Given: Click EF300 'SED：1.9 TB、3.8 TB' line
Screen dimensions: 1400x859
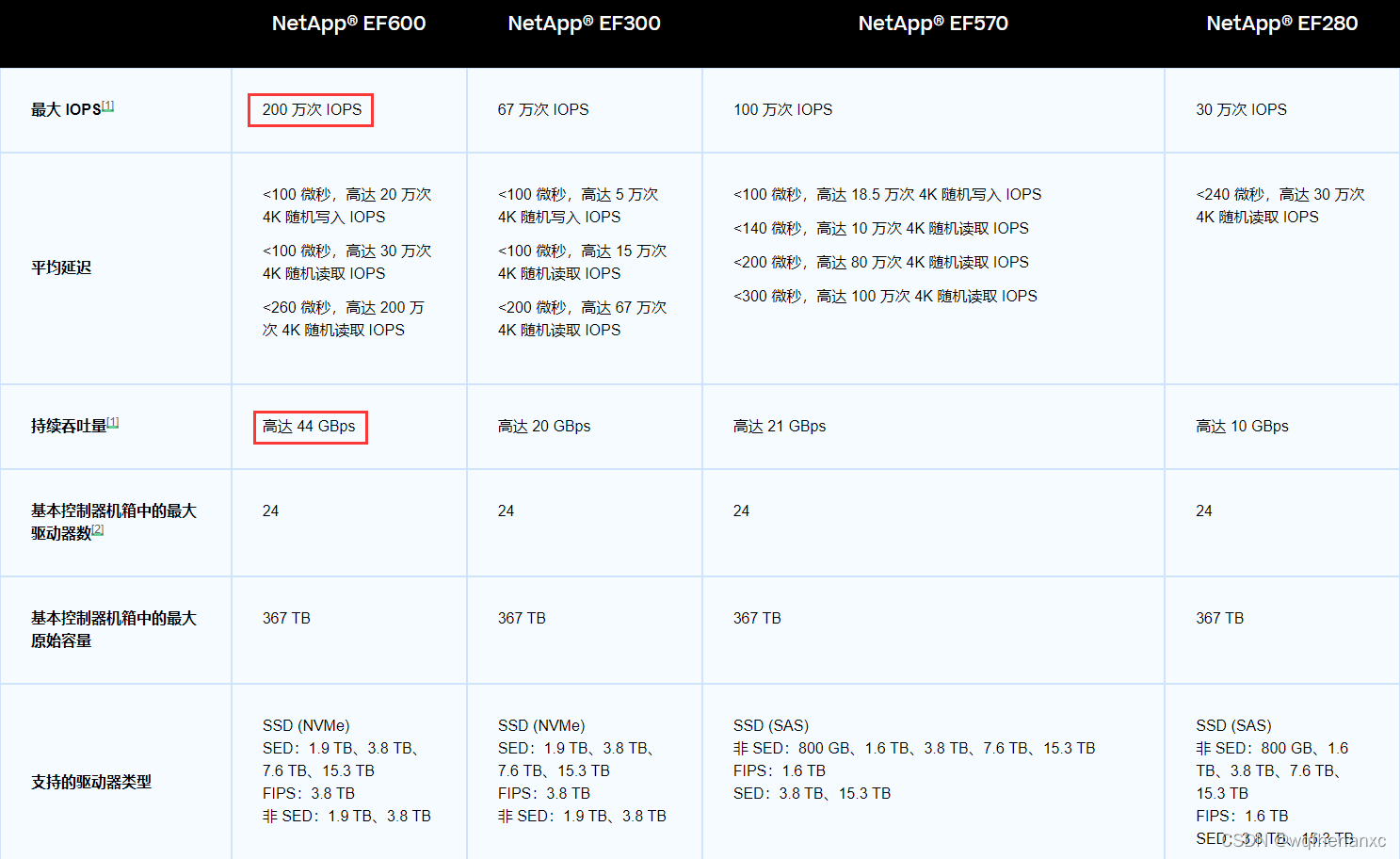Looking at the screenshot, I should (x=576, y=760).
